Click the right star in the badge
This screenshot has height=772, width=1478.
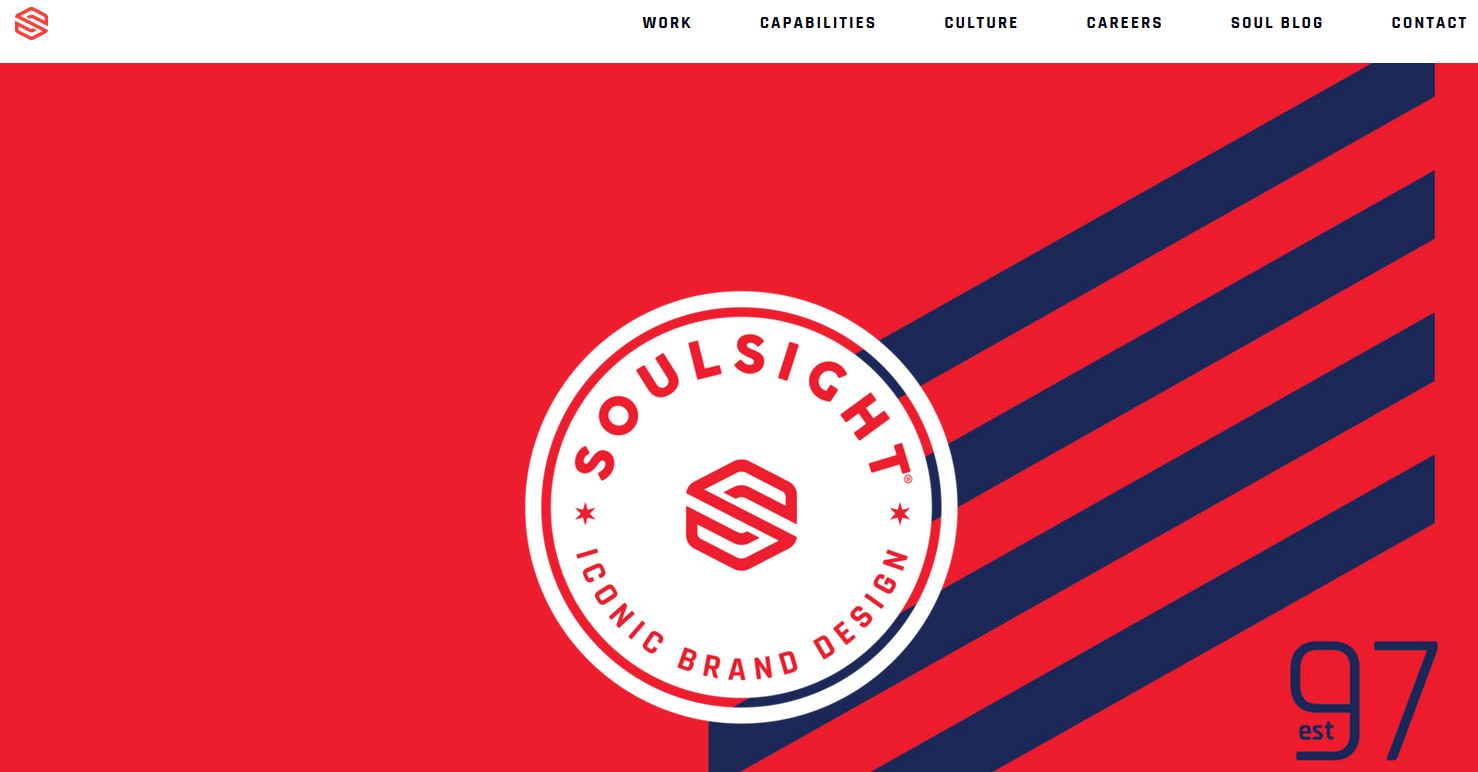tap(899, 514)
